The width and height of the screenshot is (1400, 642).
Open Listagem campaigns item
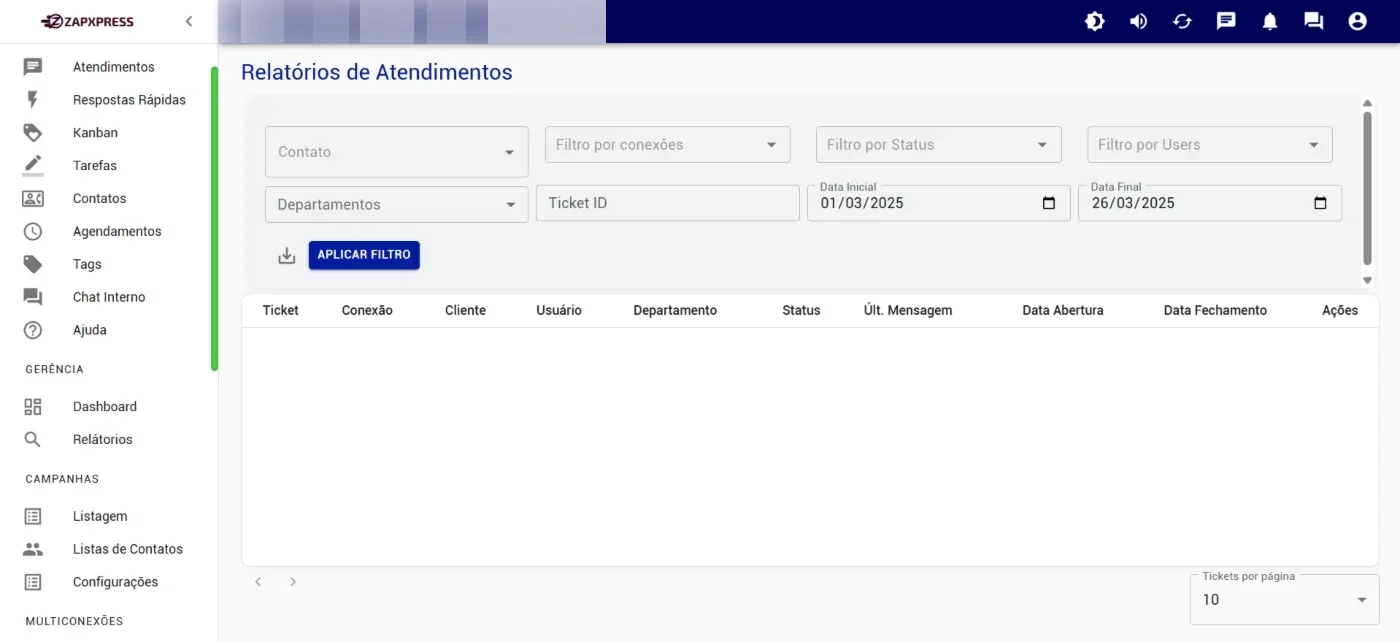100,517
